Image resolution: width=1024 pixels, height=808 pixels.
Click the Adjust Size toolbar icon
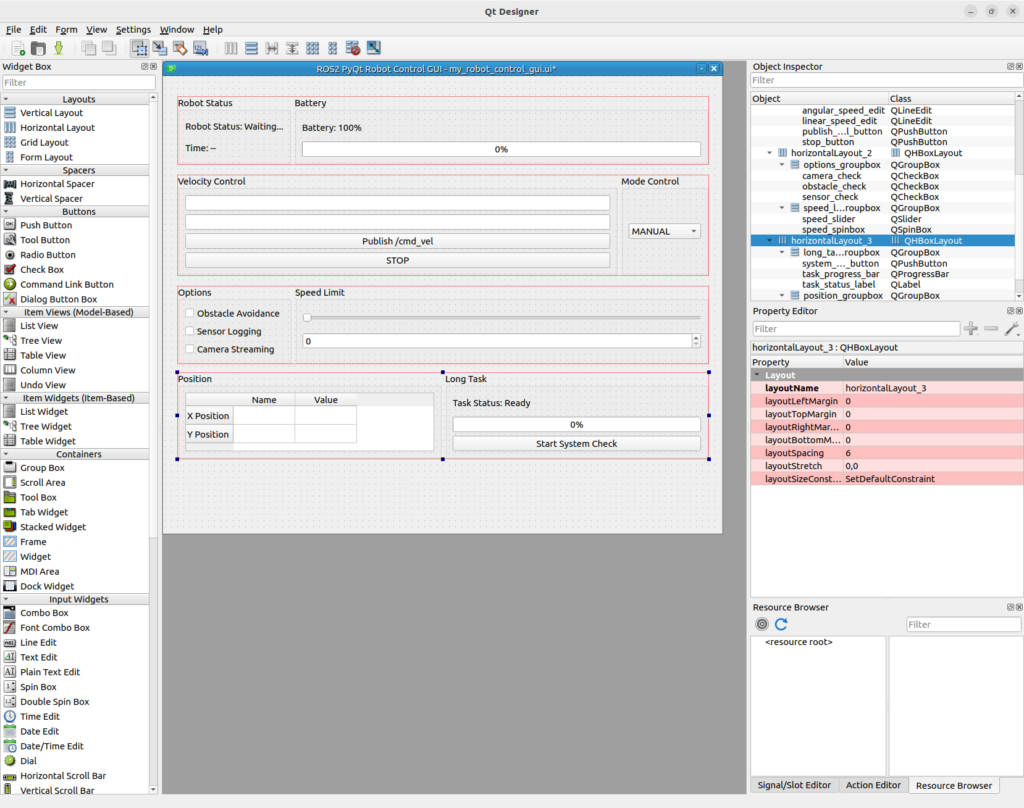tap(374, 48)
